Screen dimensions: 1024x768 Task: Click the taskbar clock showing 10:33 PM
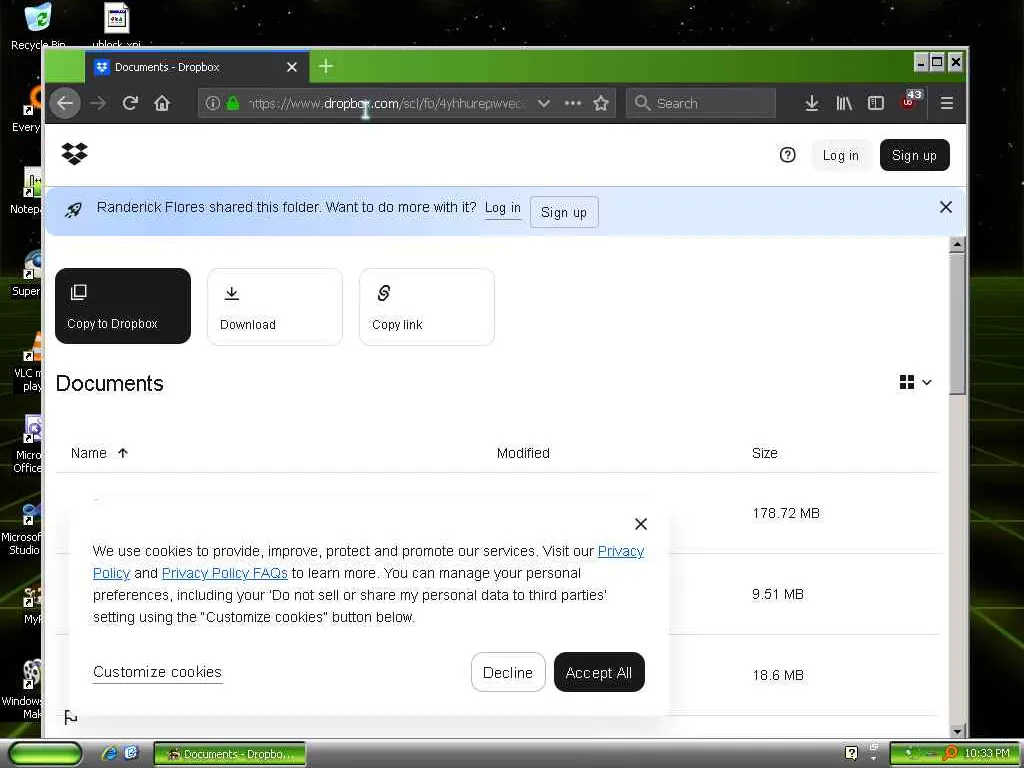(x=986, y=754)
